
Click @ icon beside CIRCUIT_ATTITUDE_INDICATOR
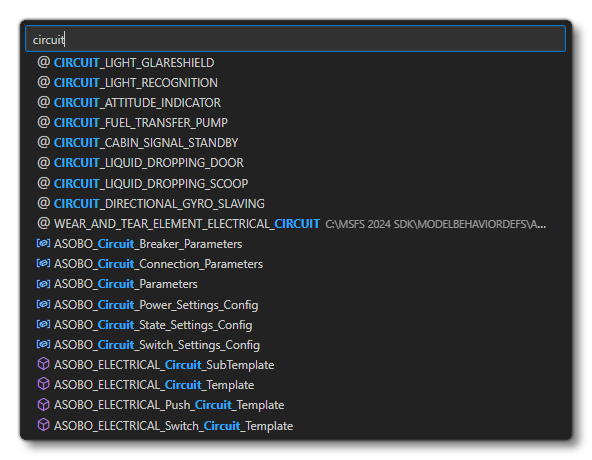(x=43, y=102)
